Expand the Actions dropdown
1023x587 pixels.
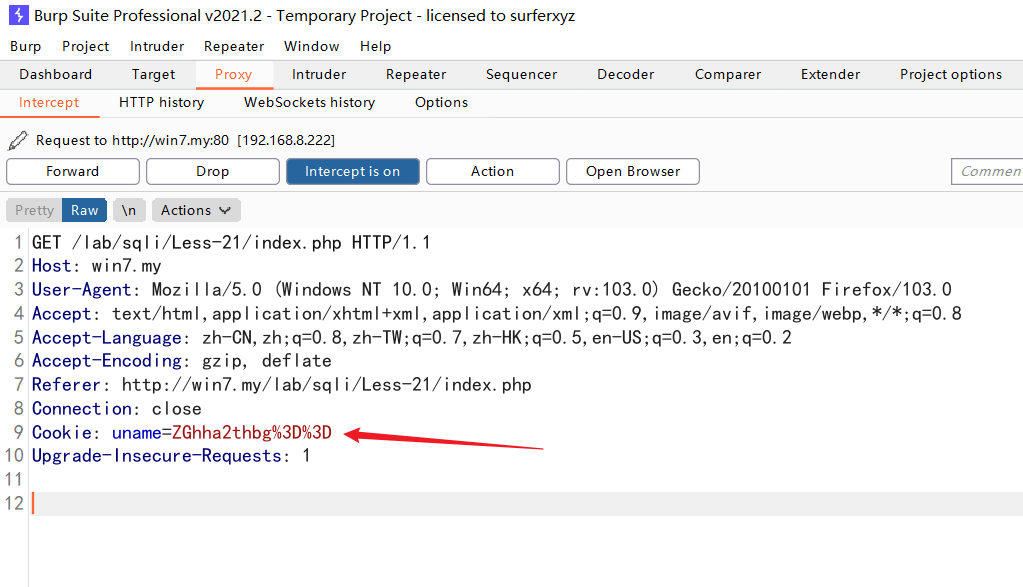[196, 210]
